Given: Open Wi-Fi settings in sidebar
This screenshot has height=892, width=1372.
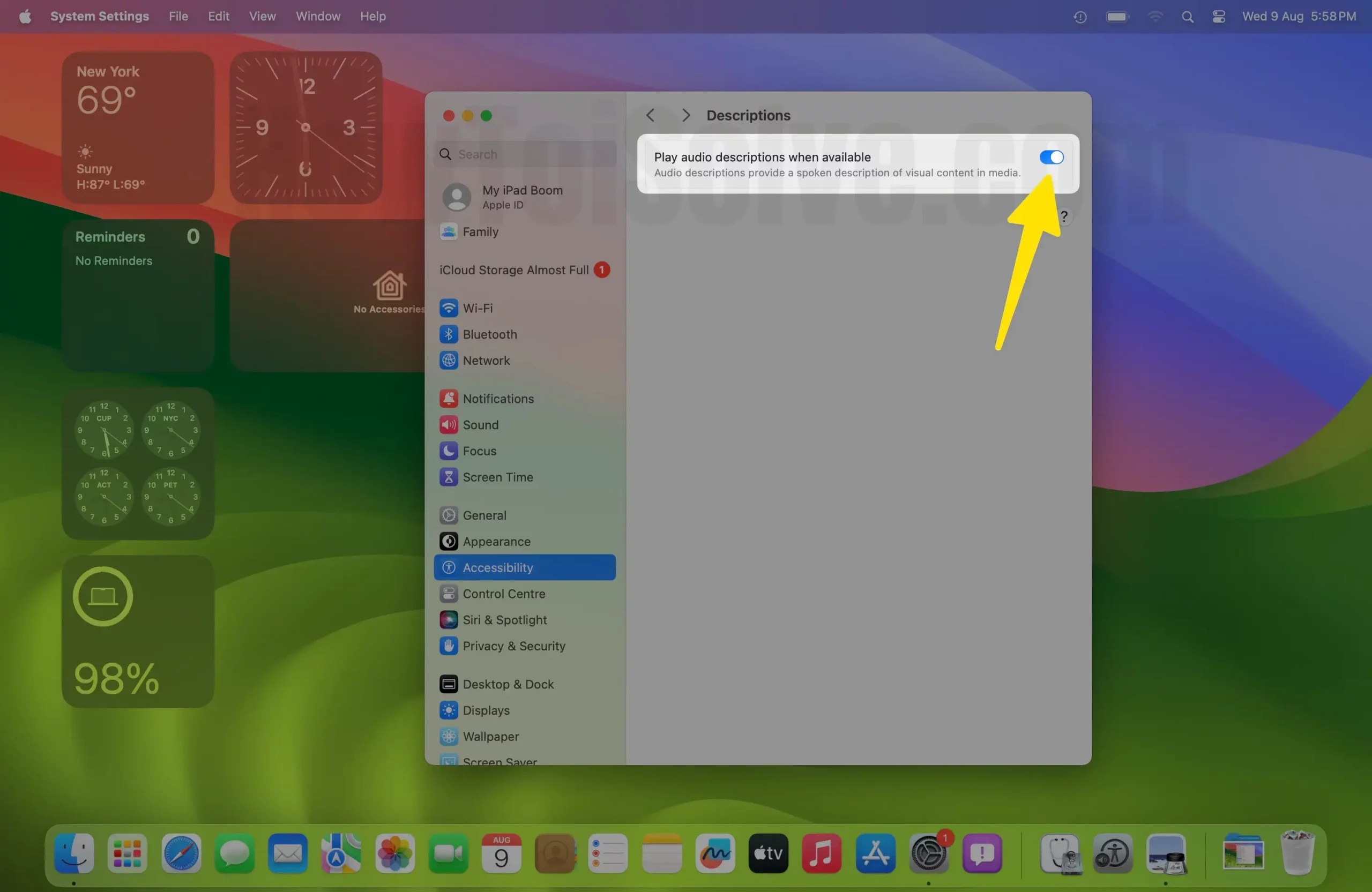Looking at the screenshot, I should (x=478, y=308).
